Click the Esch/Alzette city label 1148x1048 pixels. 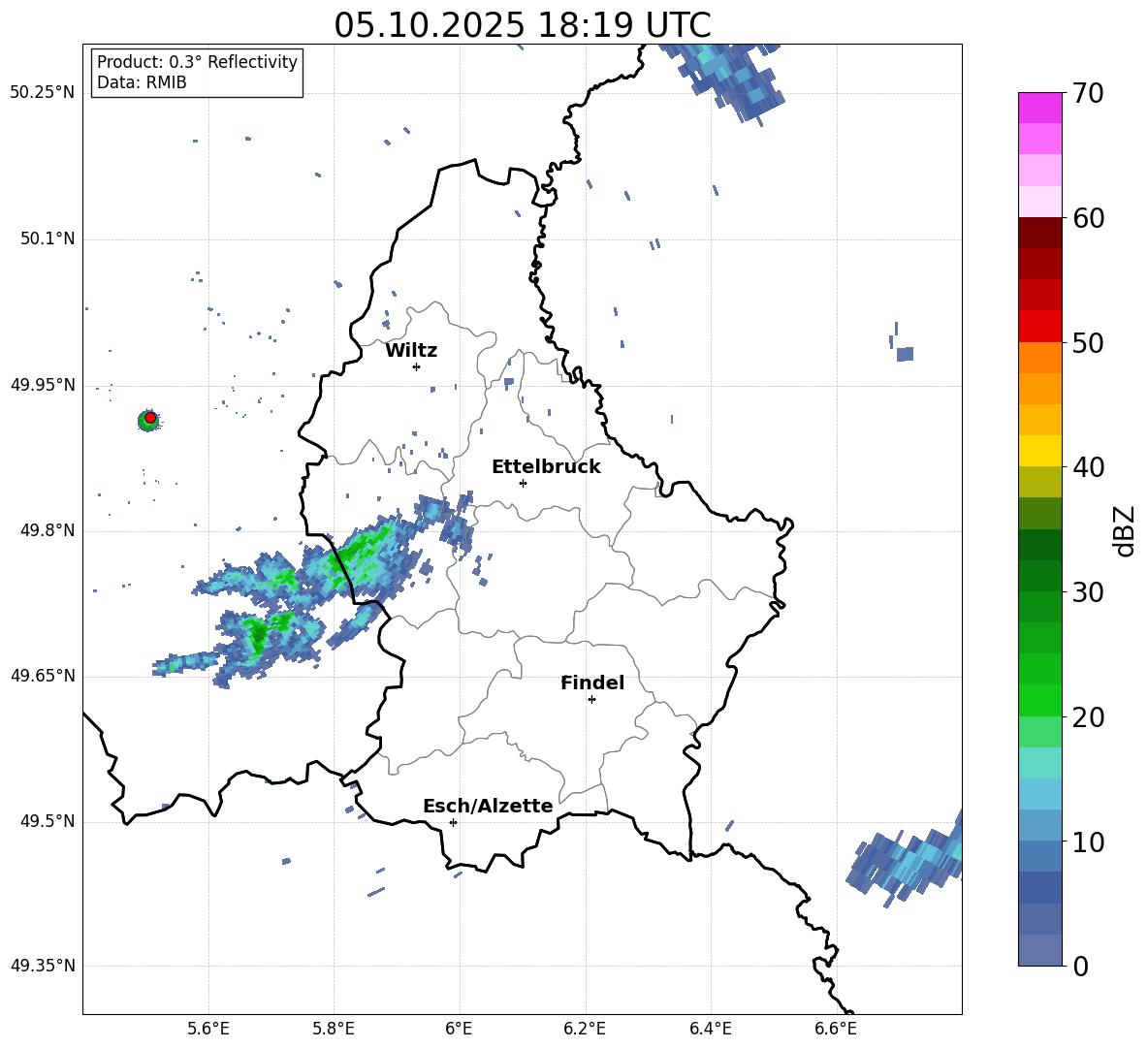coord(488,807)
